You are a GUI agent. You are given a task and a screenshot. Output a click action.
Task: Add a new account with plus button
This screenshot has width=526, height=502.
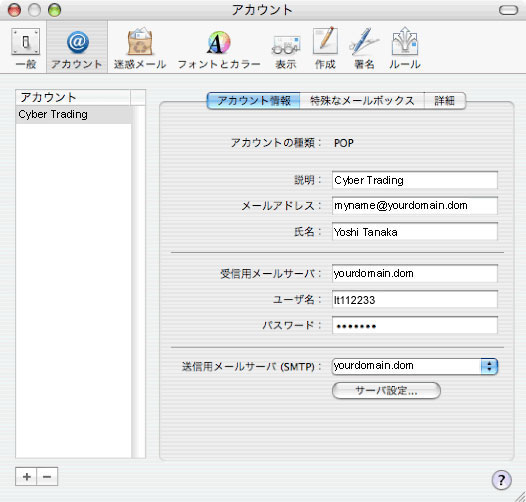[26, 476]
